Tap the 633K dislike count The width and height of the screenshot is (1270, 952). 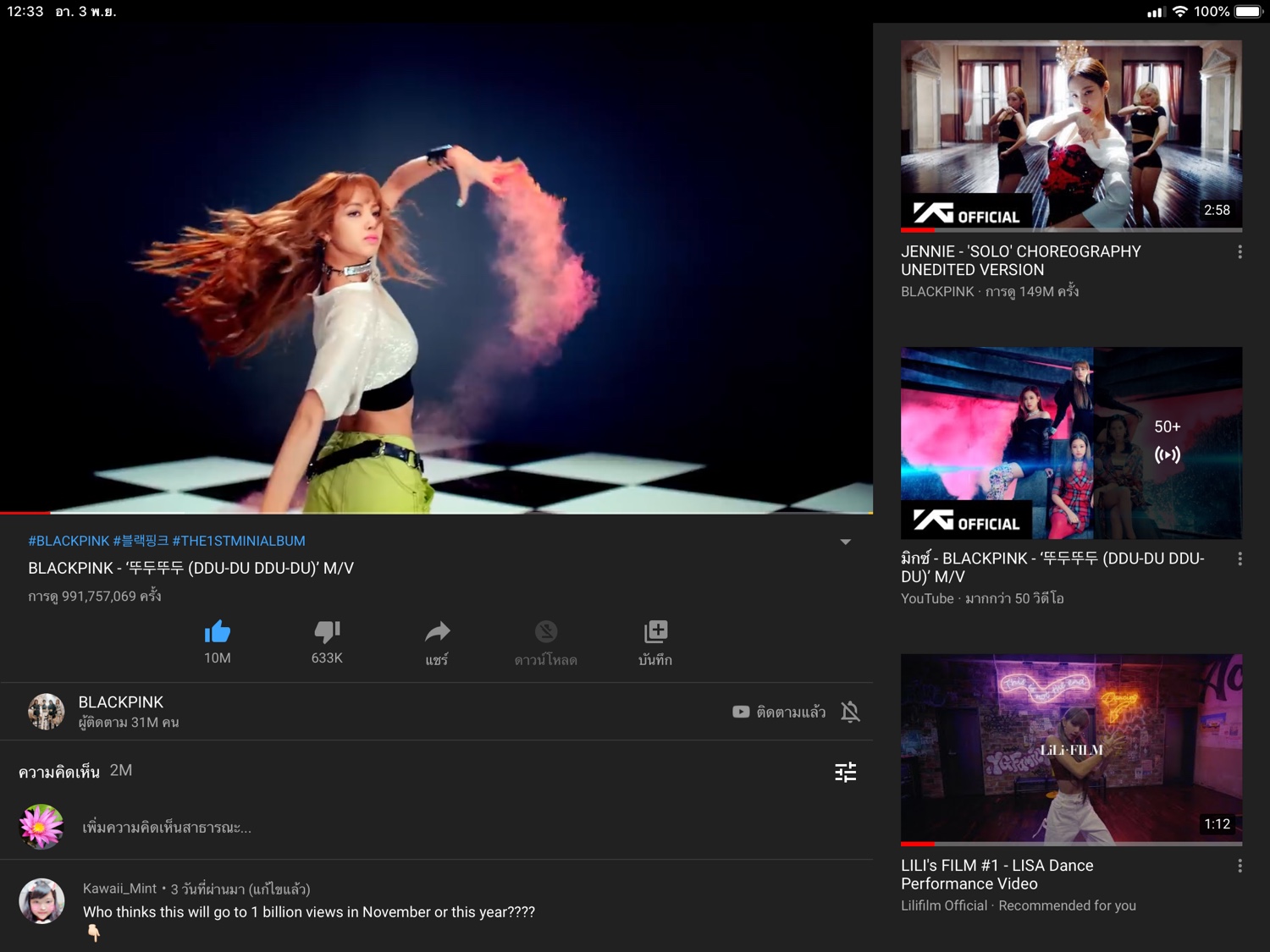coord(327,658)
